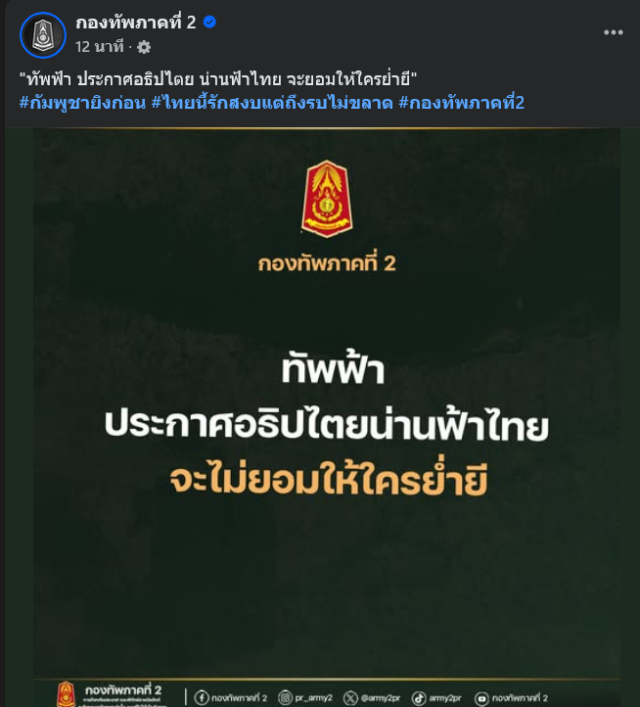The height and width of the screenshot is (707, 640).
Task: Click the pr_army2 Instagram handle text
Action: (313, 698)
